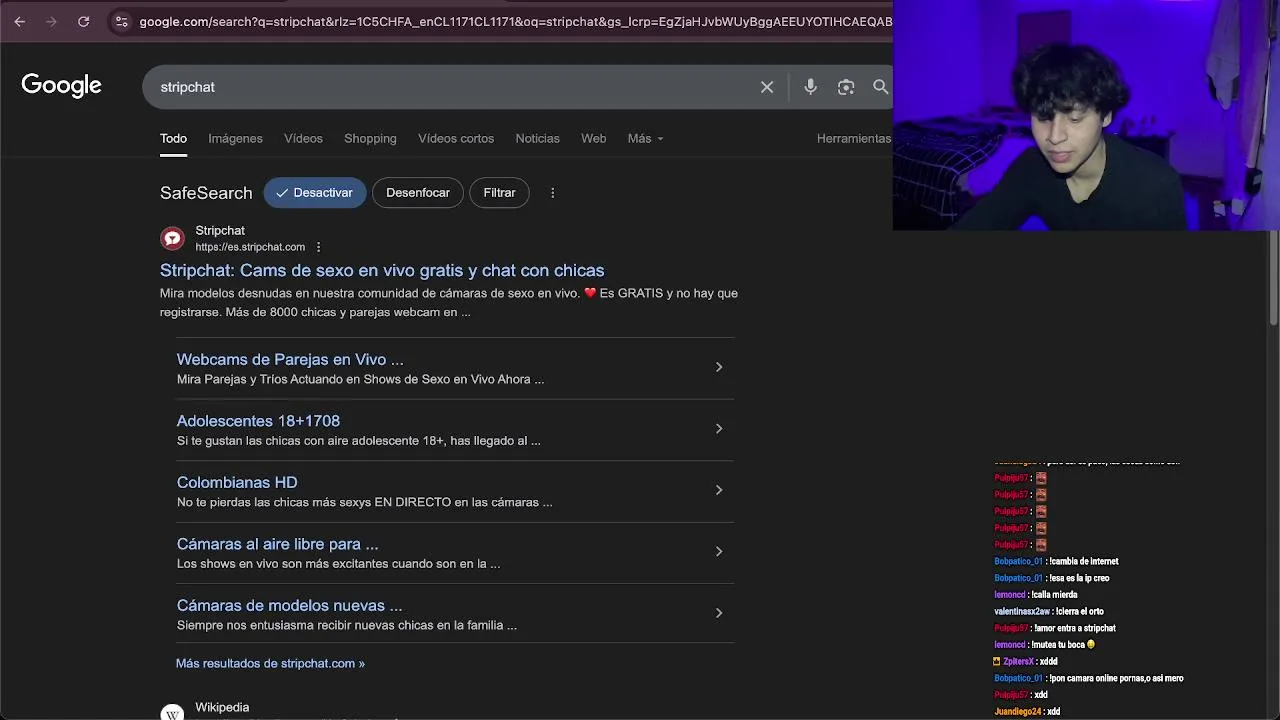The height and width of the screenshot is (720, 1280).
Task: Open Más resultados de stripchat.com link
Action: coord(270,663)
